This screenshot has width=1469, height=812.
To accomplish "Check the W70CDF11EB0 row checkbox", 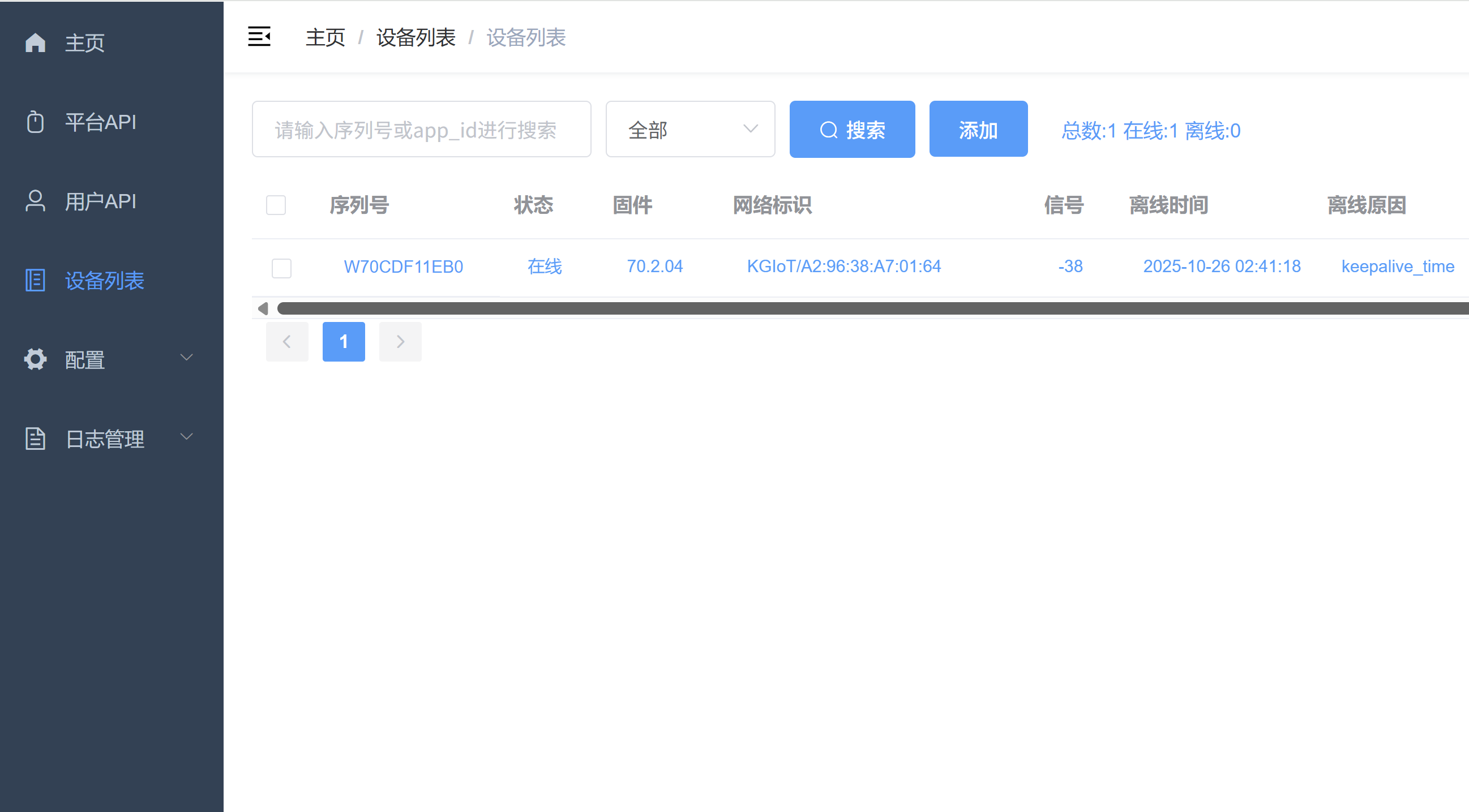I will 282,268.
